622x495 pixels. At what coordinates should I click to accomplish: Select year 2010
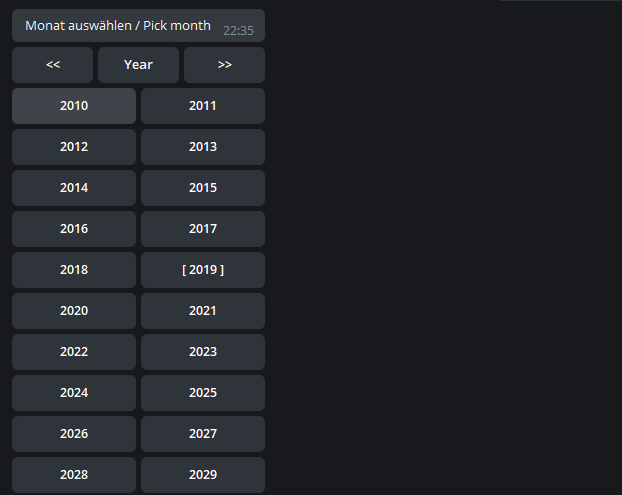tap(74, 106)
